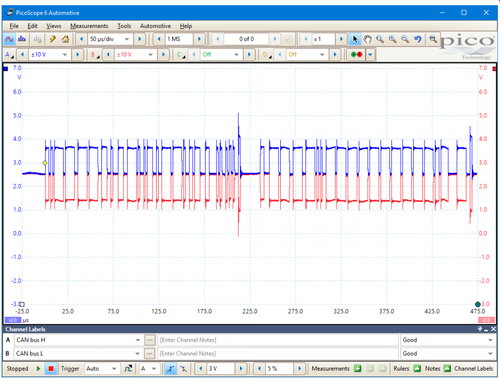Select the zoom in magnifier tool

[393, 39]
